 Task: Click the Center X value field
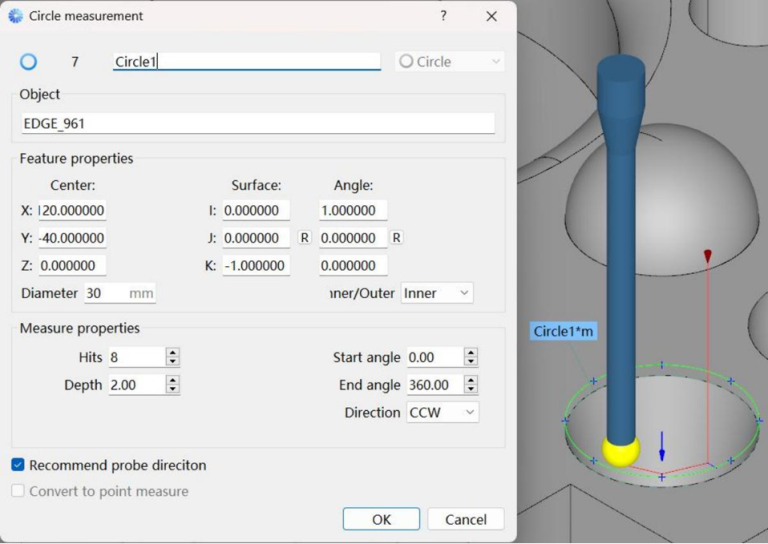pos(72,211)
